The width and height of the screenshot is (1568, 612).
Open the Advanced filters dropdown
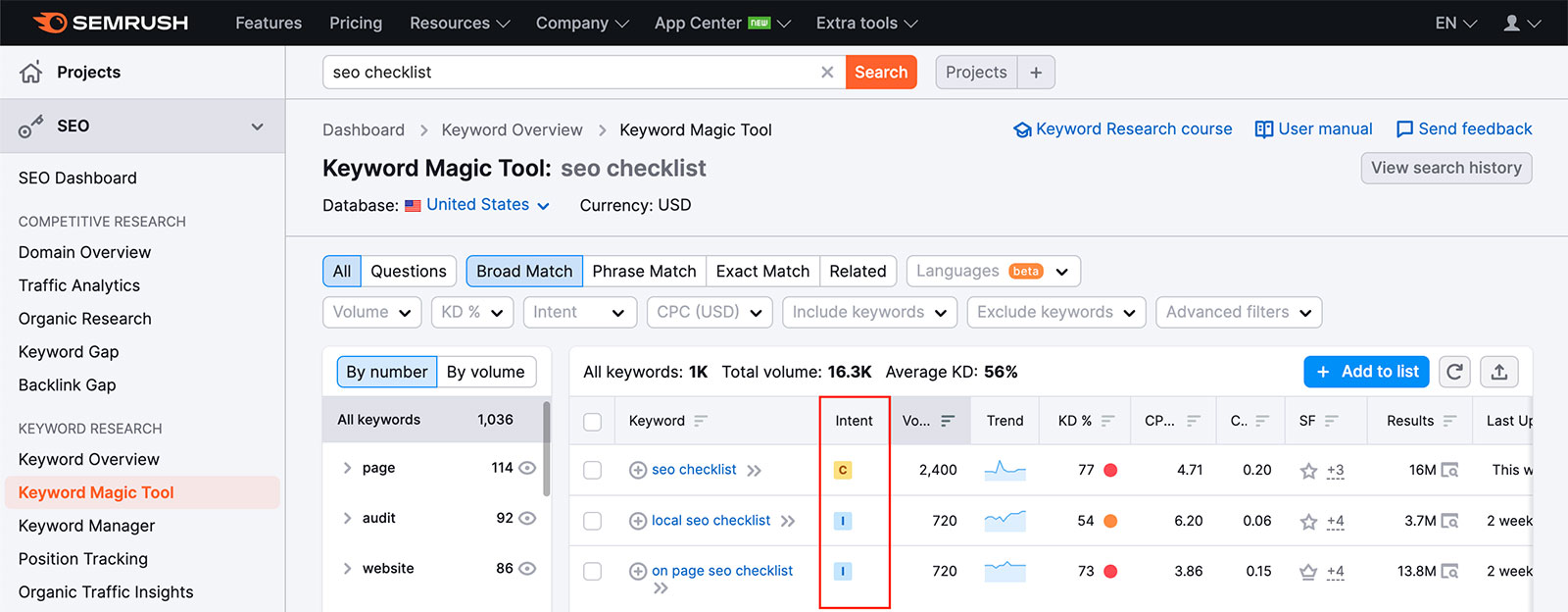click(1239, 312)
